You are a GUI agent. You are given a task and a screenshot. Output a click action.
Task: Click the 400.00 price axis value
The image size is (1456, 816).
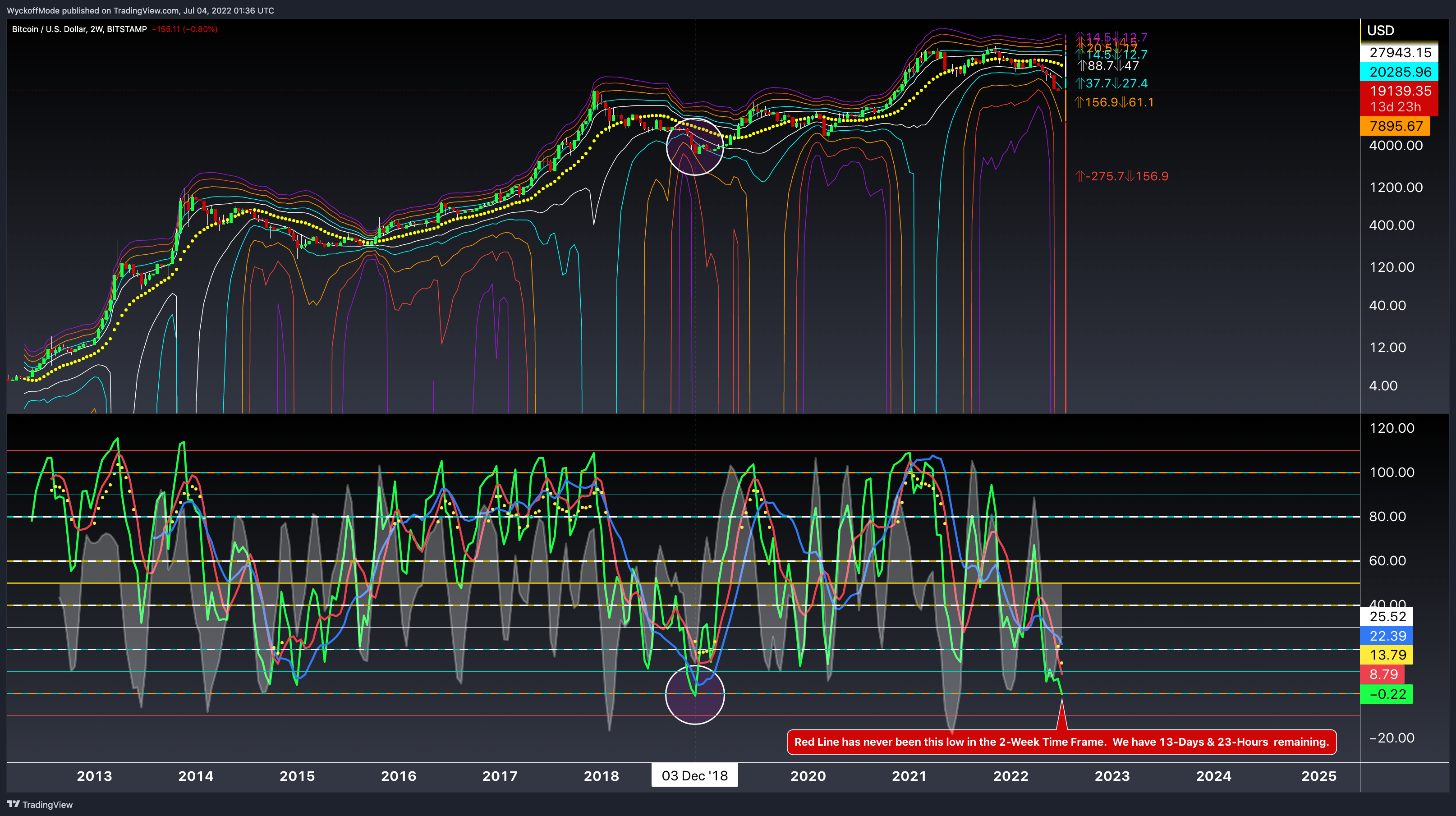pos(1392,225)
